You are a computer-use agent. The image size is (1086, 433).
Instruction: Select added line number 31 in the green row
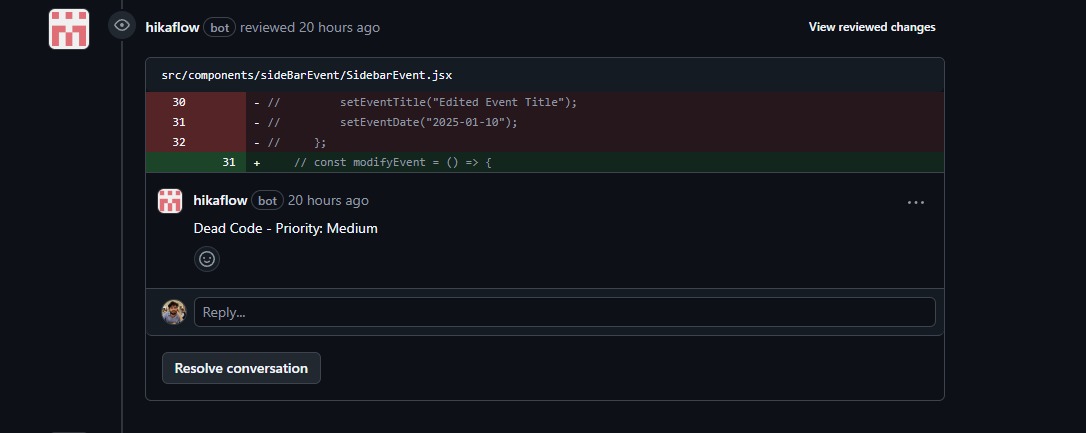(229, 162)
